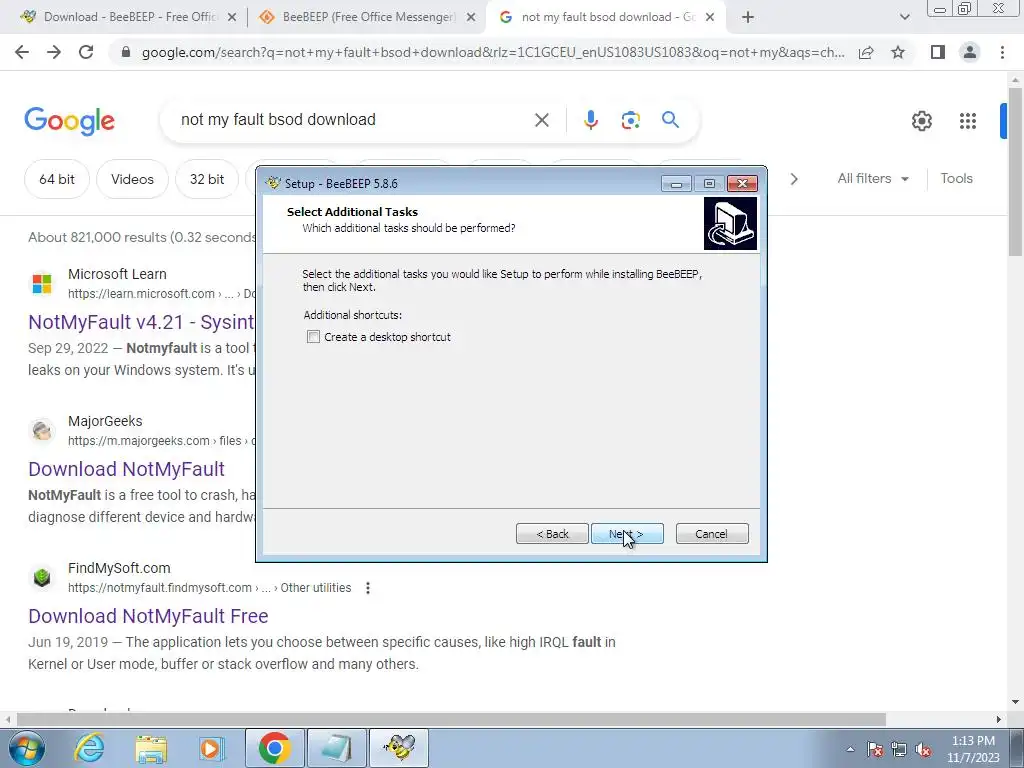Image resolution: width=1024 pixels, height=768 pixels.
Task: Select BeeBEEP setup taskbar bee icon
Action: click(x=399, y=748)
